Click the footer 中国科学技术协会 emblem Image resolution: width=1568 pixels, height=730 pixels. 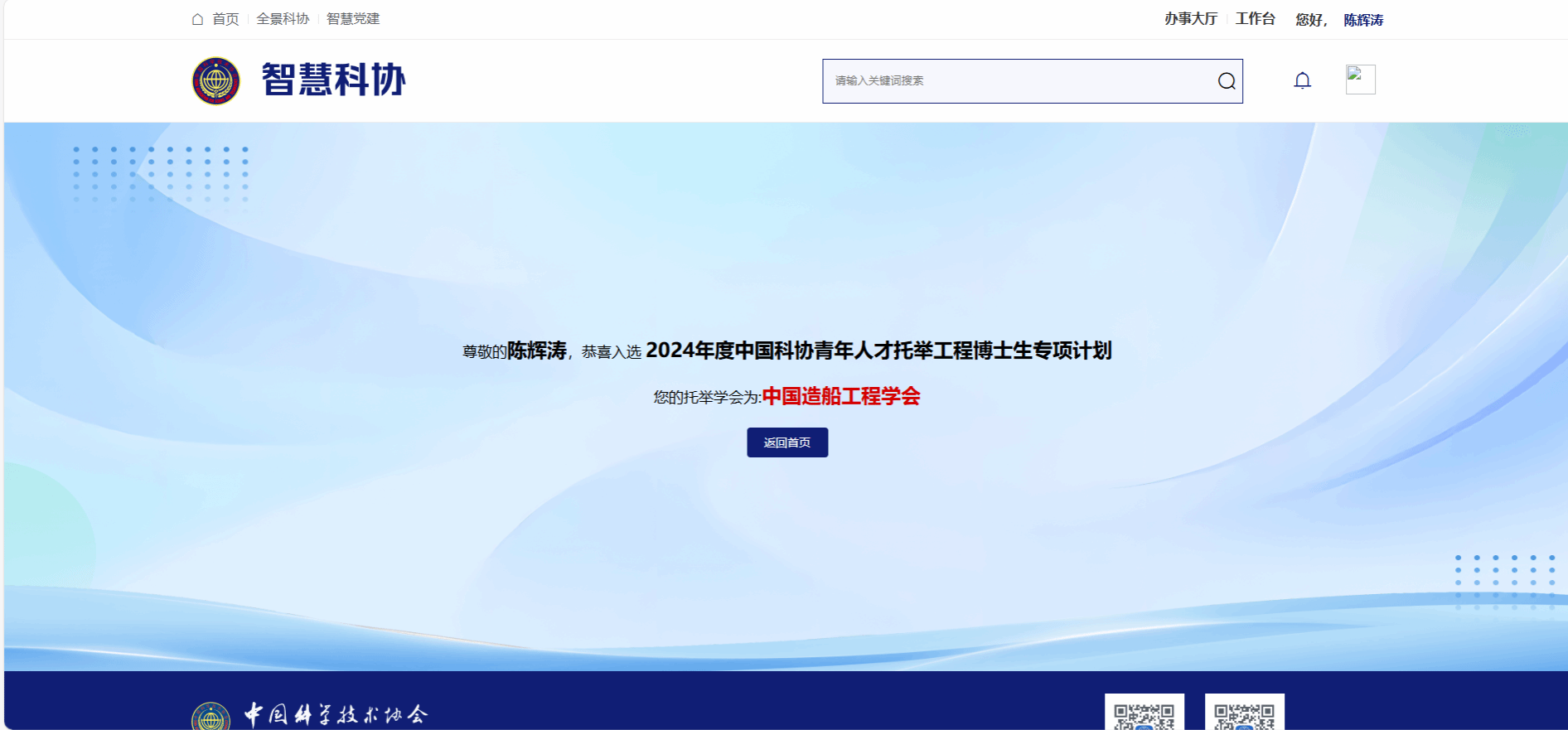tap(211, 717)
